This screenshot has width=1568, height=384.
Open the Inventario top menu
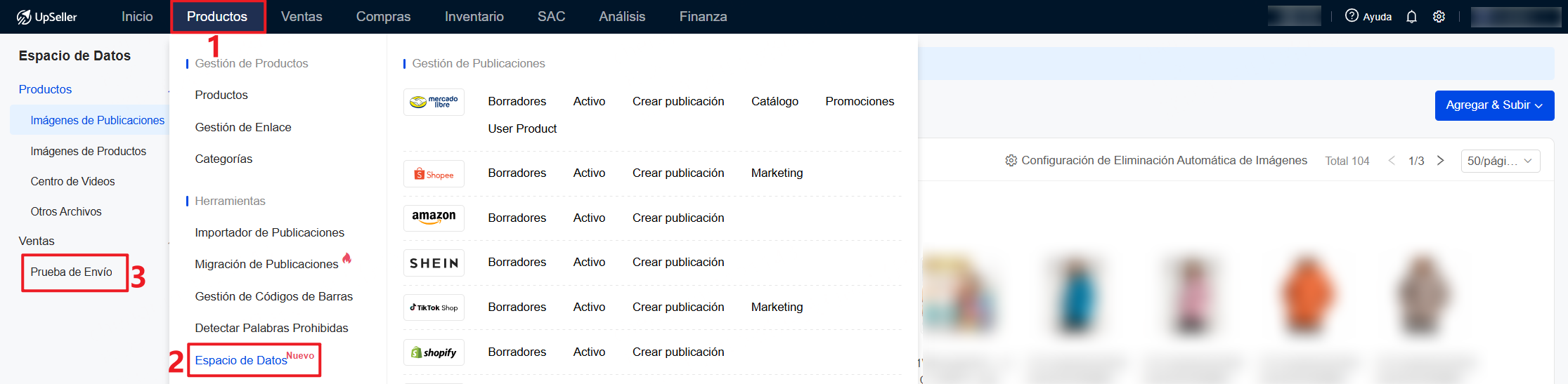click(x=474, y=17)
